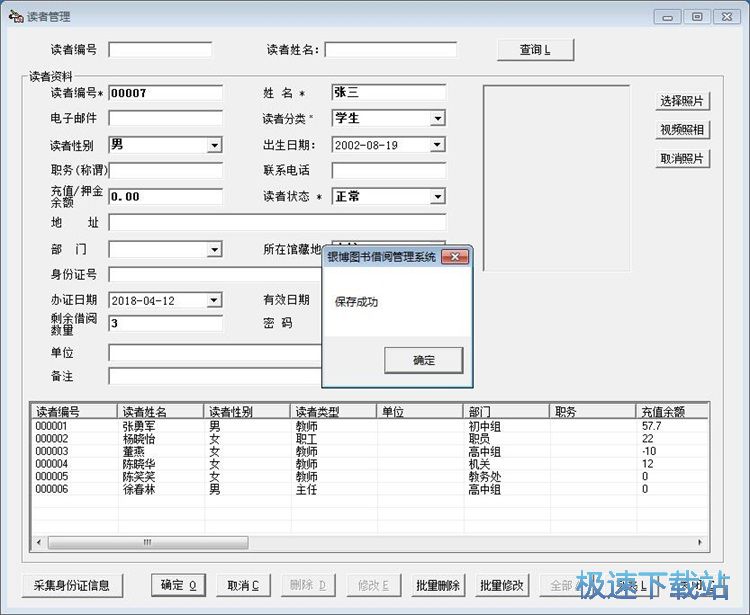This screenshot has height=615, width=750.
Task: Click the 批量删除 button
Action: 438,585
